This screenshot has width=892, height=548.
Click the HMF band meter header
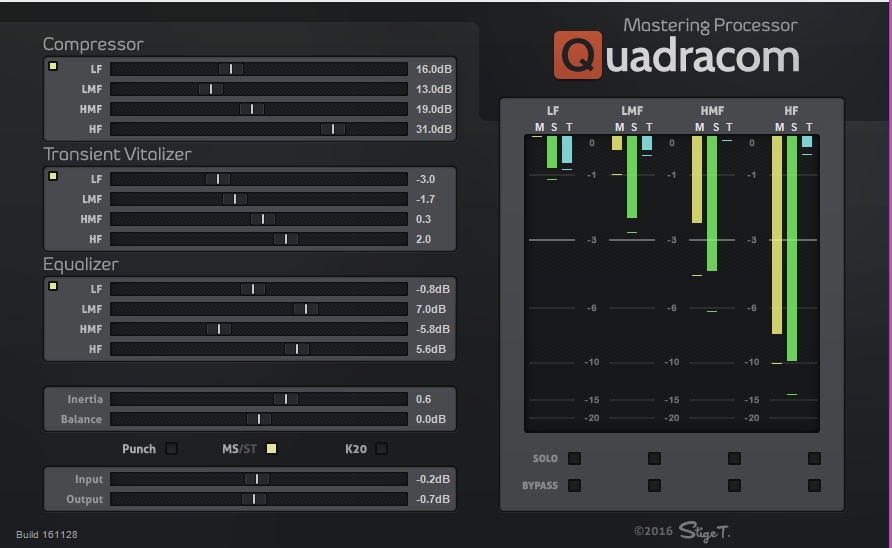pos(712,110)
